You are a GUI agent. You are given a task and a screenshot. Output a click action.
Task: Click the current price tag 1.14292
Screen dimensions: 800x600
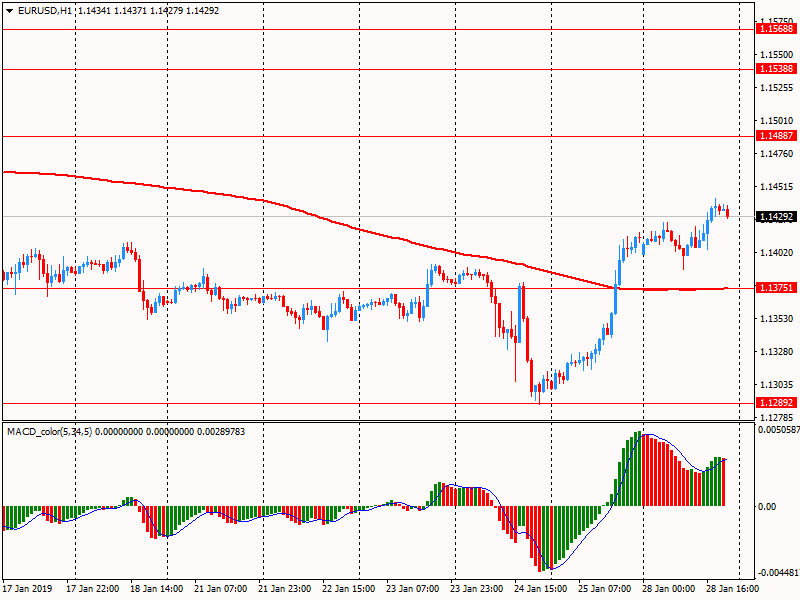click(777, 217)
